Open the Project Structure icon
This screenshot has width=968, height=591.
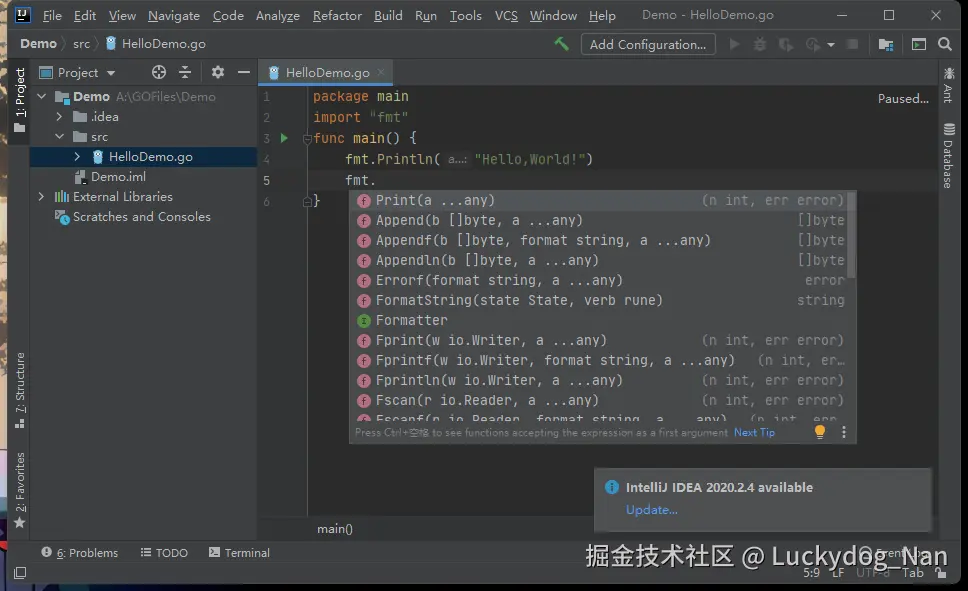(x=886, y=44)
